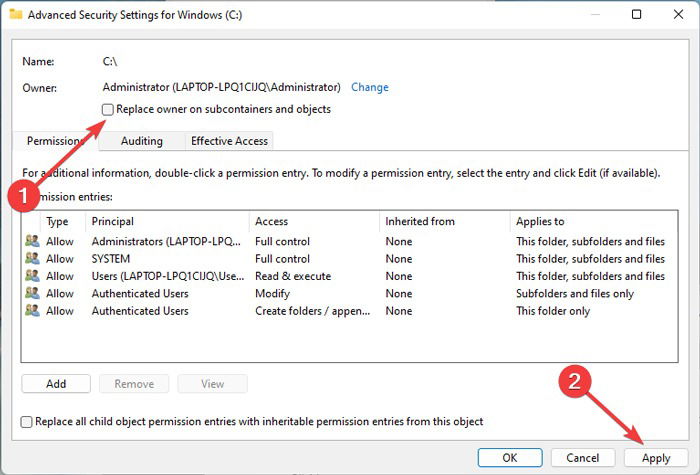Select the SYSTEM principal entry
The width and height of the screenshot is (700, 475).
[111, 259]
